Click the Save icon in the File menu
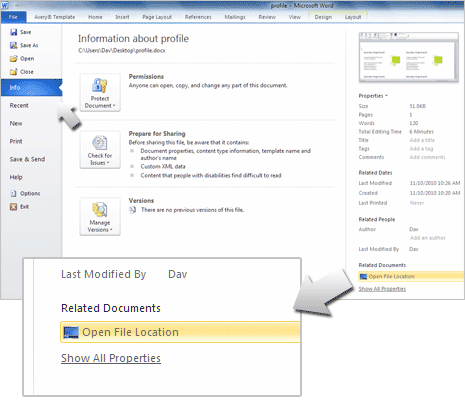Screen dimensions: 465x405 (x=14, y=32)
